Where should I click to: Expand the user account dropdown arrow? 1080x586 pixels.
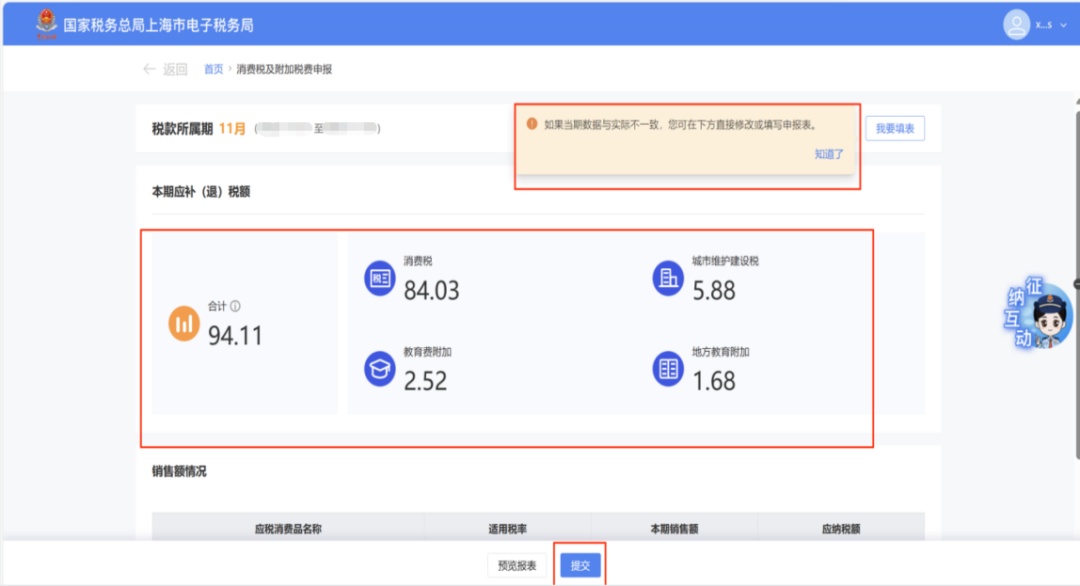pyautogui.click(x=1063, y=25)
